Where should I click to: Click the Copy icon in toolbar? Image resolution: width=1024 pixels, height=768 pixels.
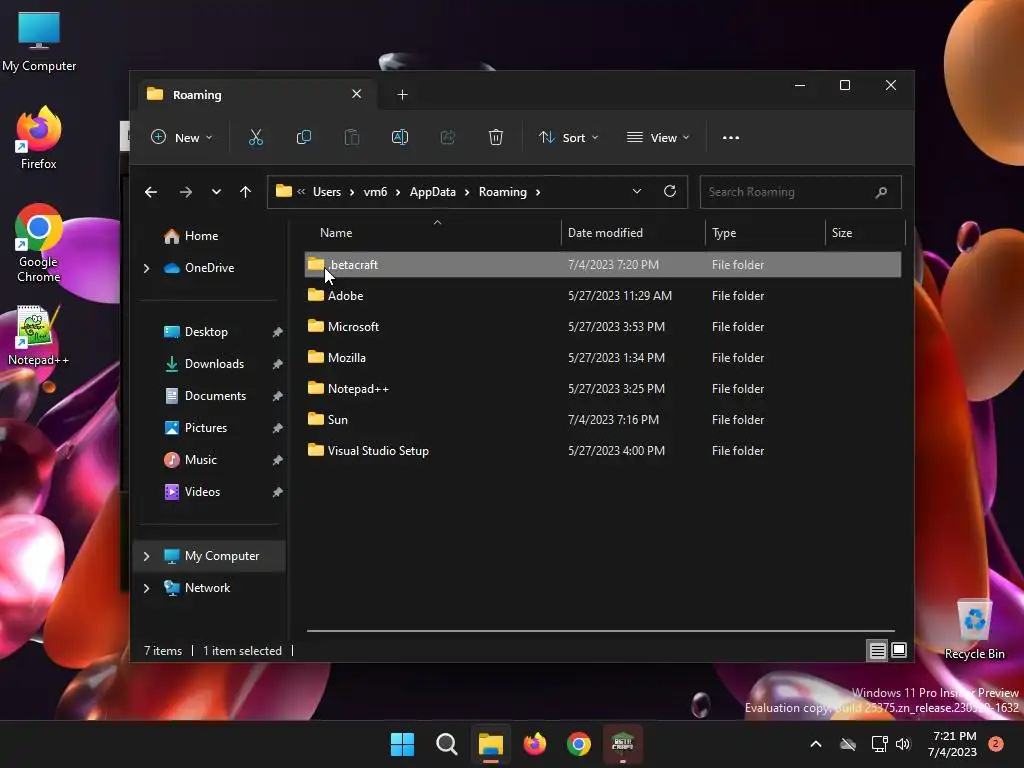[304, 137]
